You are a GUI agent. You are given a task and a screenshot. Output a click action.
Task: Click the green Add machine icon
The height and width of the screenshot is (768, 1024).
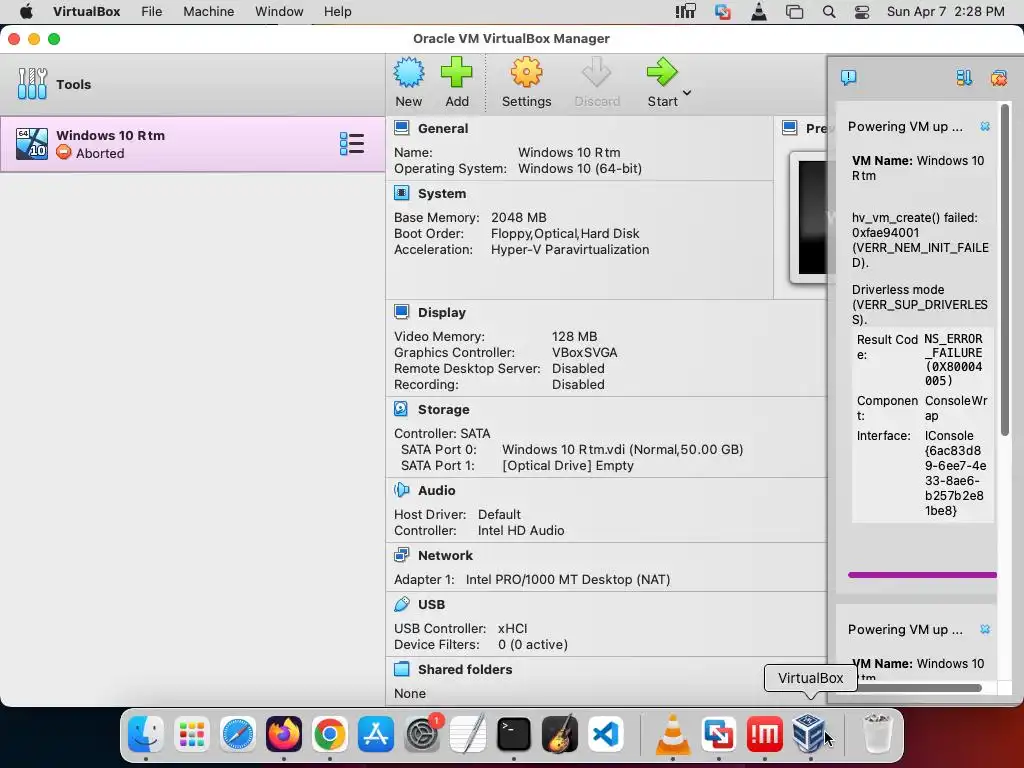456,72
